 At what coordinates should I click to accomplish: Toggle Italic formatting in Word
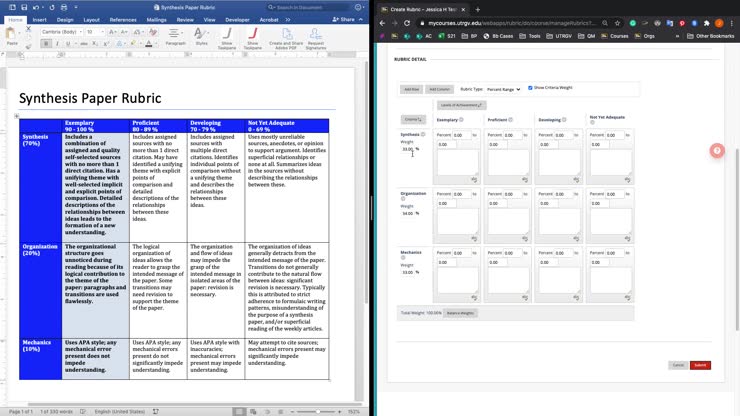click(57, 44)
